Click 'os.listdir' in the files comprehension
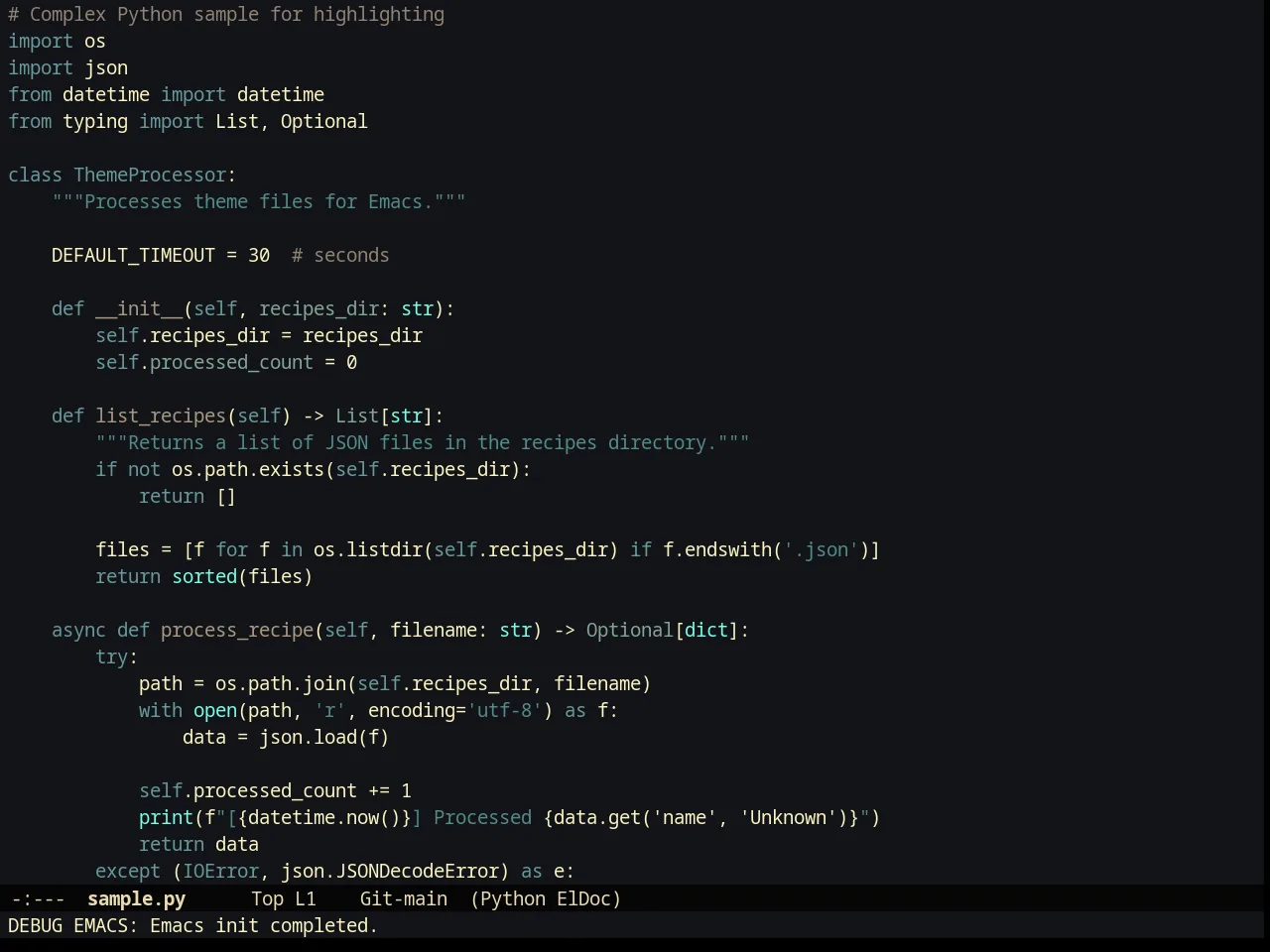This screenshot has height=952, width=1270. pyautogui.click(x=368, y=550)
